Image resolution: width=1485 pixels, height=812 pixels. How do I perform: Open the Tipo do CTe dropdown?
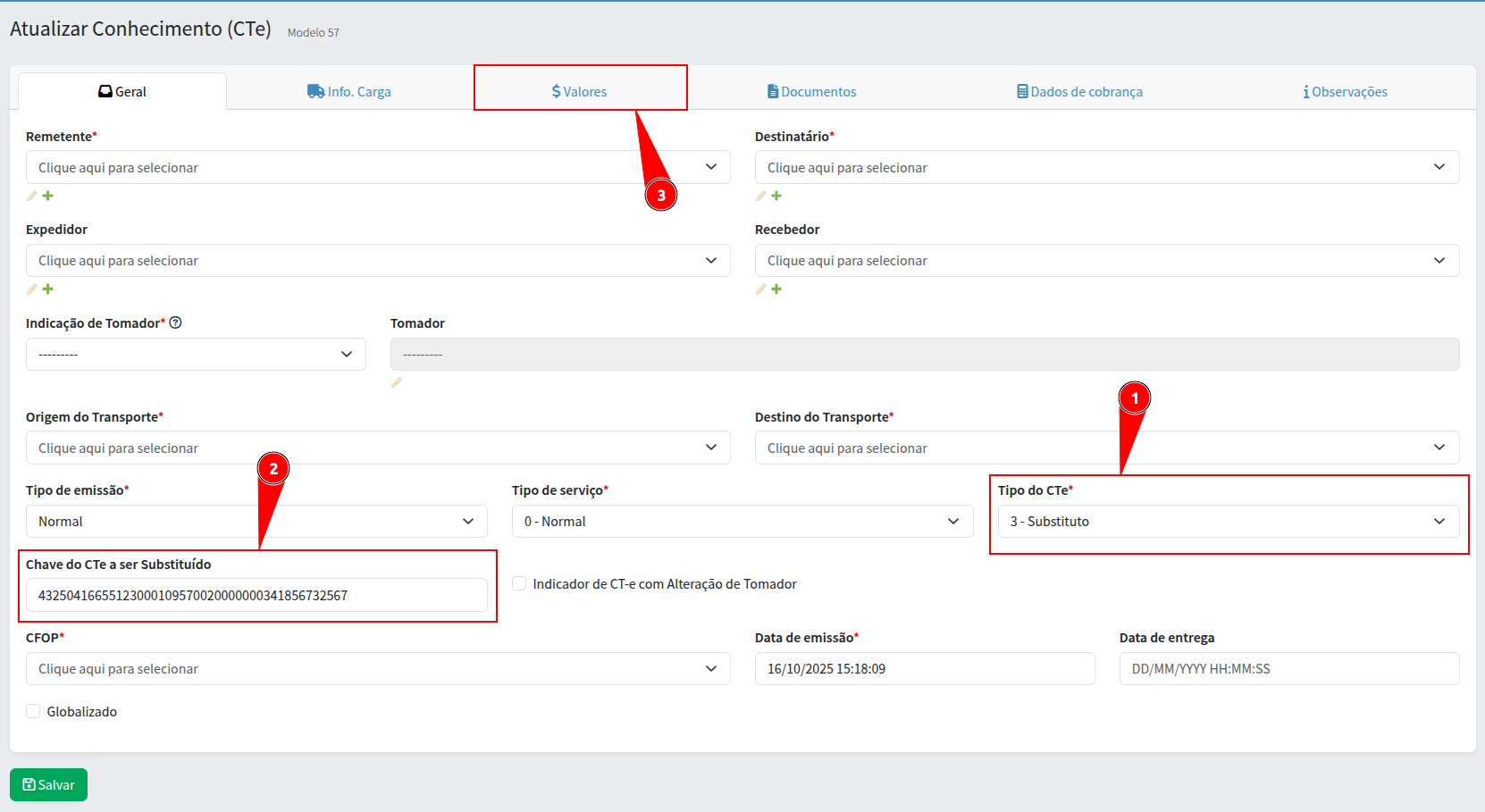(1228, 522)
